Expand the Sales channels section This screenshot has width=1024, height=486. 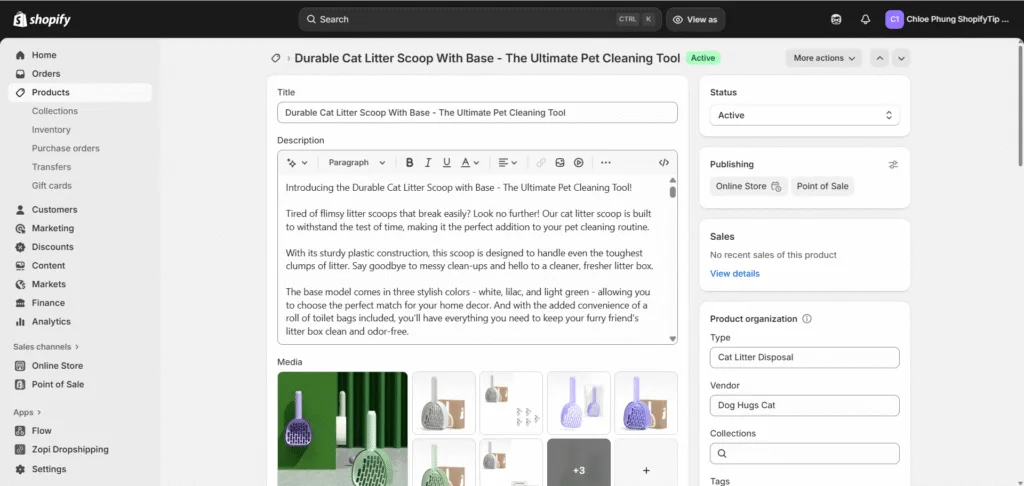point(46,347)
